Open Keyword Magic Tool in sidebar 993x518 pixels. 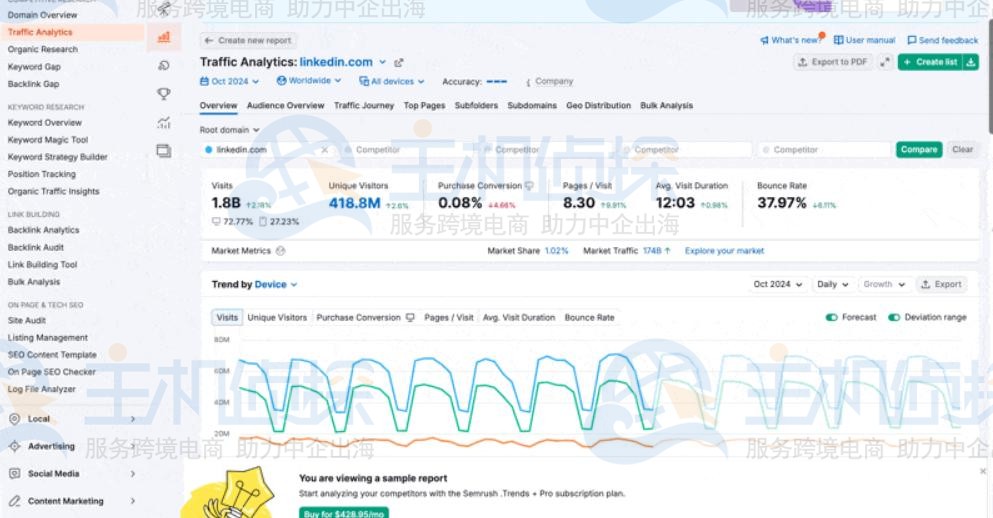(47, 140)
